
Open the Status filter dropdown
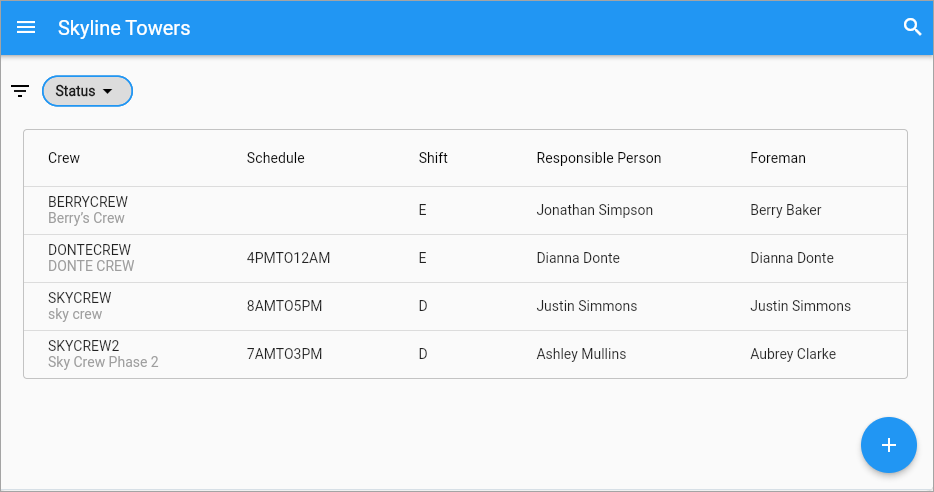87,91
